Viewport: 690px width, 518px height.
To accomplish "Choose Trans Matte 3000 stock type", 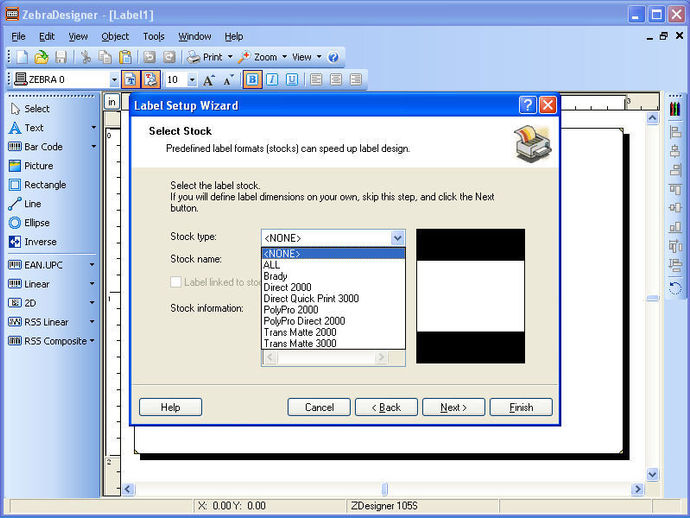I will click(333, 344).
